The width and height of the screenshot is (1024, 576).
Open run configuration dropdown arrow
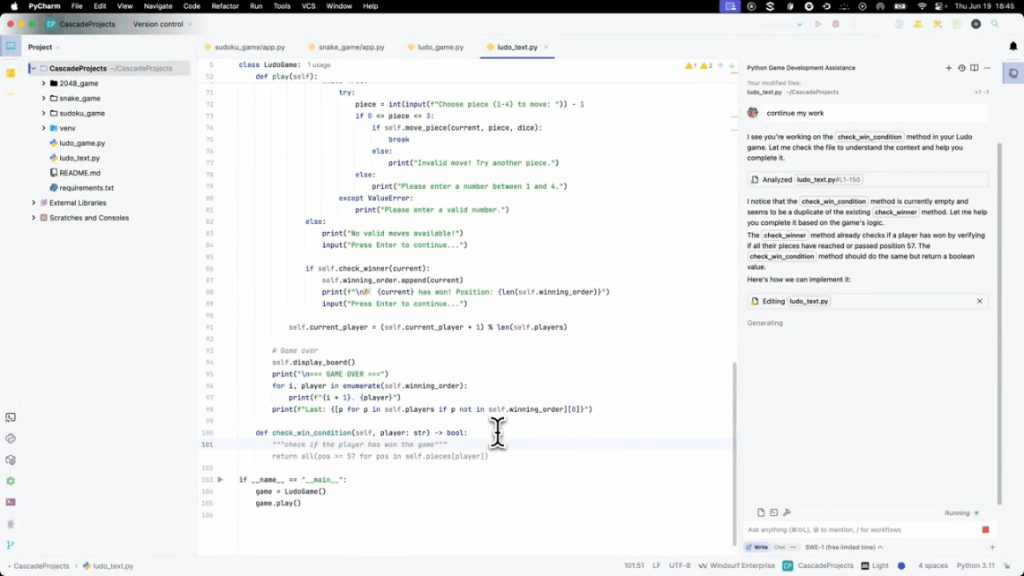point(799,24)
